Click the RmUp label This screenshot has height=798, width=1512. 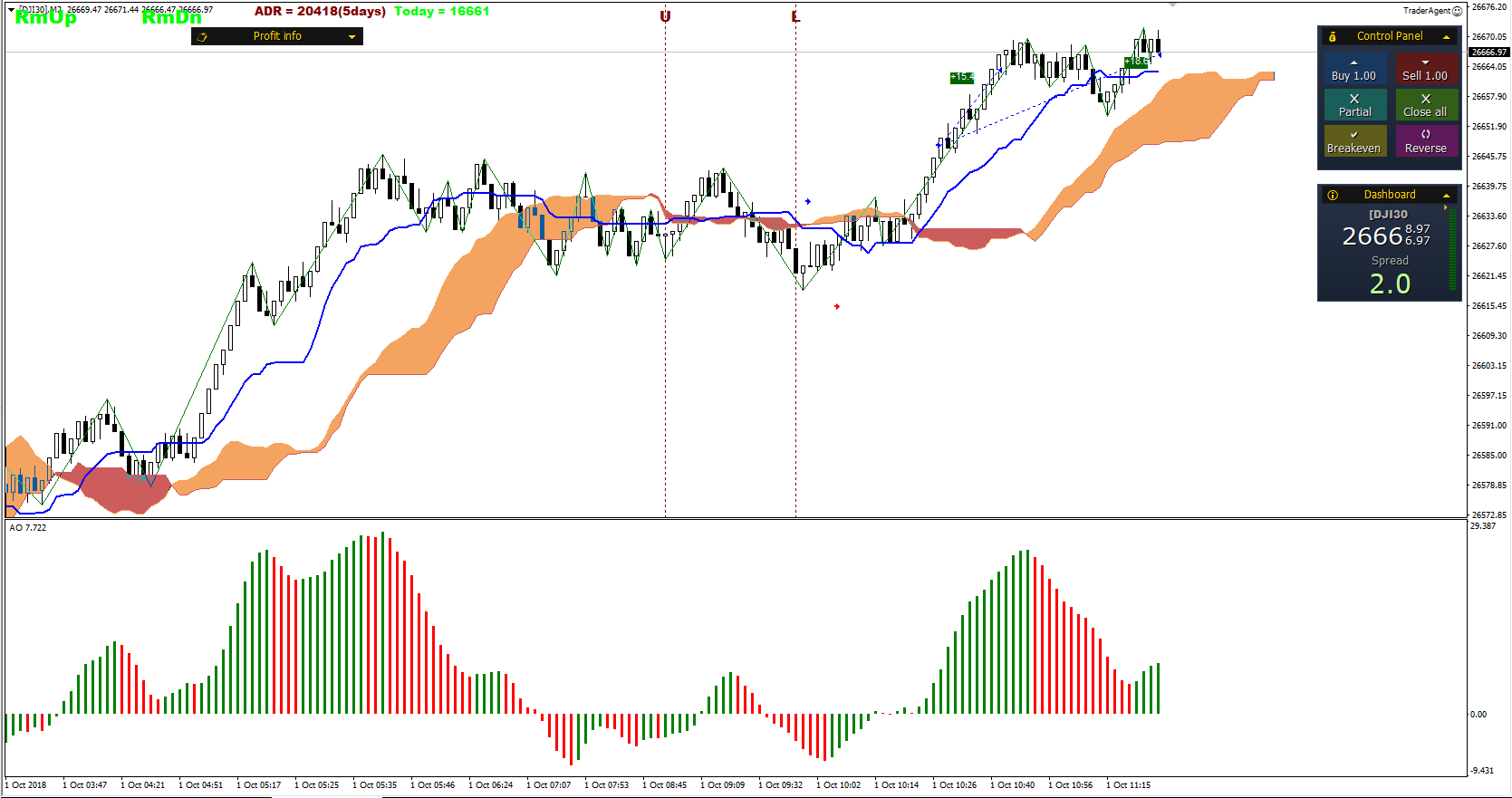45,17
